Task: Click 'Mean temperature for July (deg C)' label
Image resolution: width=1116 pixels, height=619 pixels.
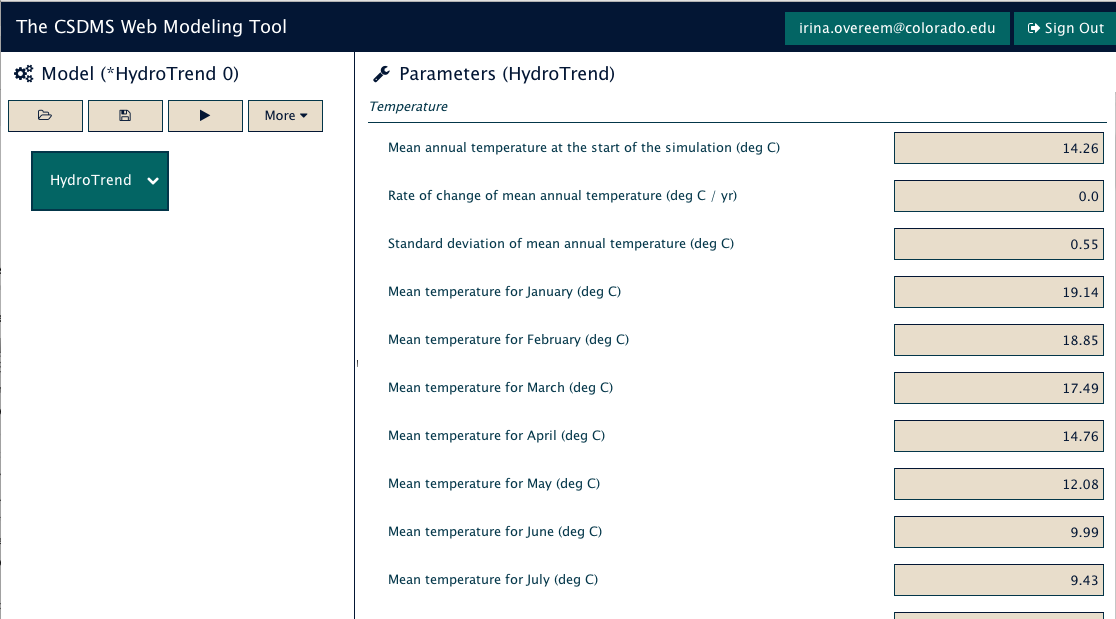Action: 493,580
